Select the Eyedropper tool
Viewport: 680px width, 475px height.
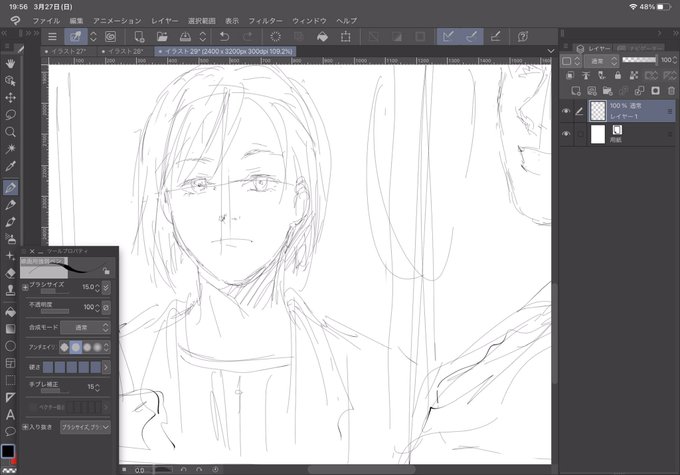tap(10, 166)
